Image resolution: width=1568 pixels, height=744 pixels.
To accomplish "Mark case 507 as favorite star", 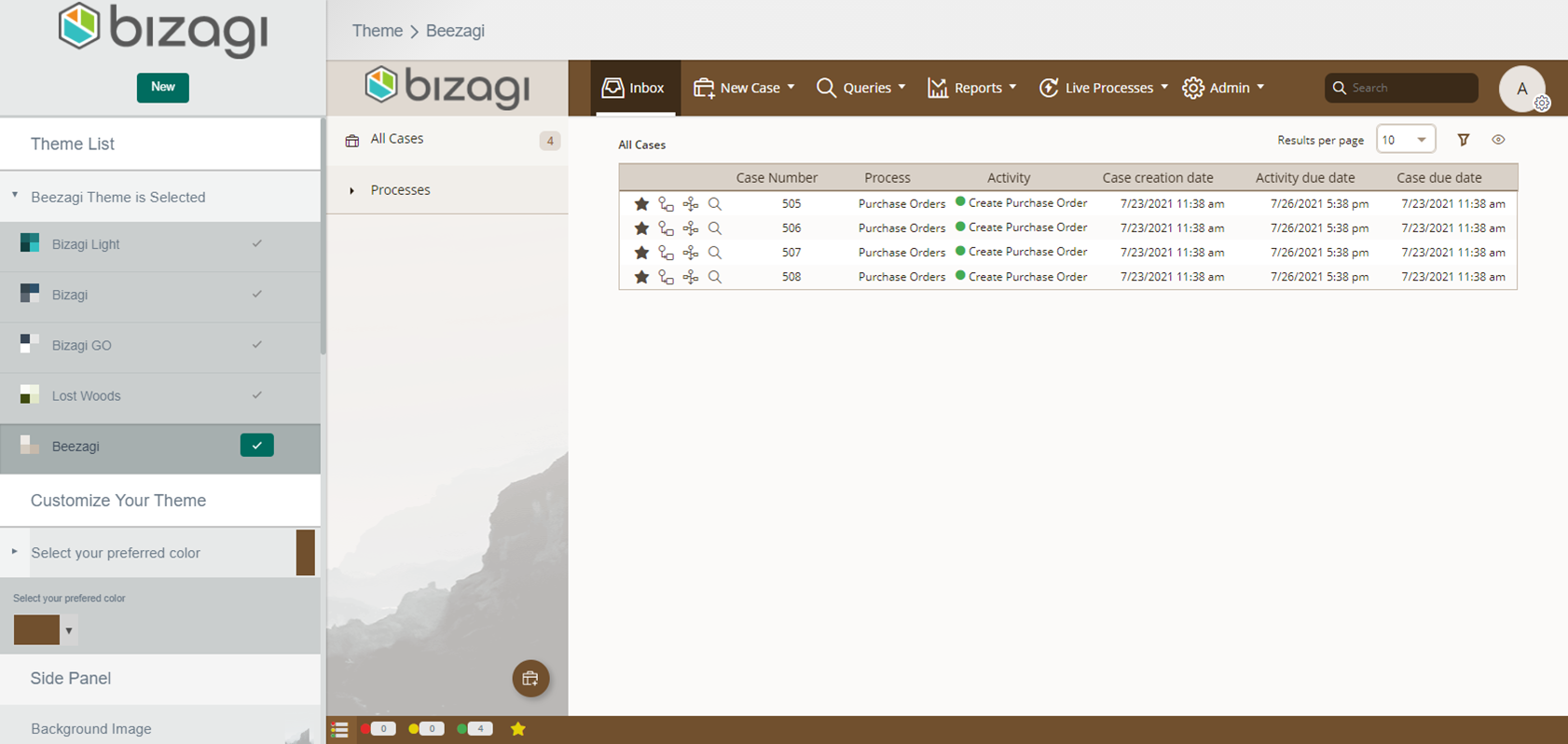I will 641,252.
